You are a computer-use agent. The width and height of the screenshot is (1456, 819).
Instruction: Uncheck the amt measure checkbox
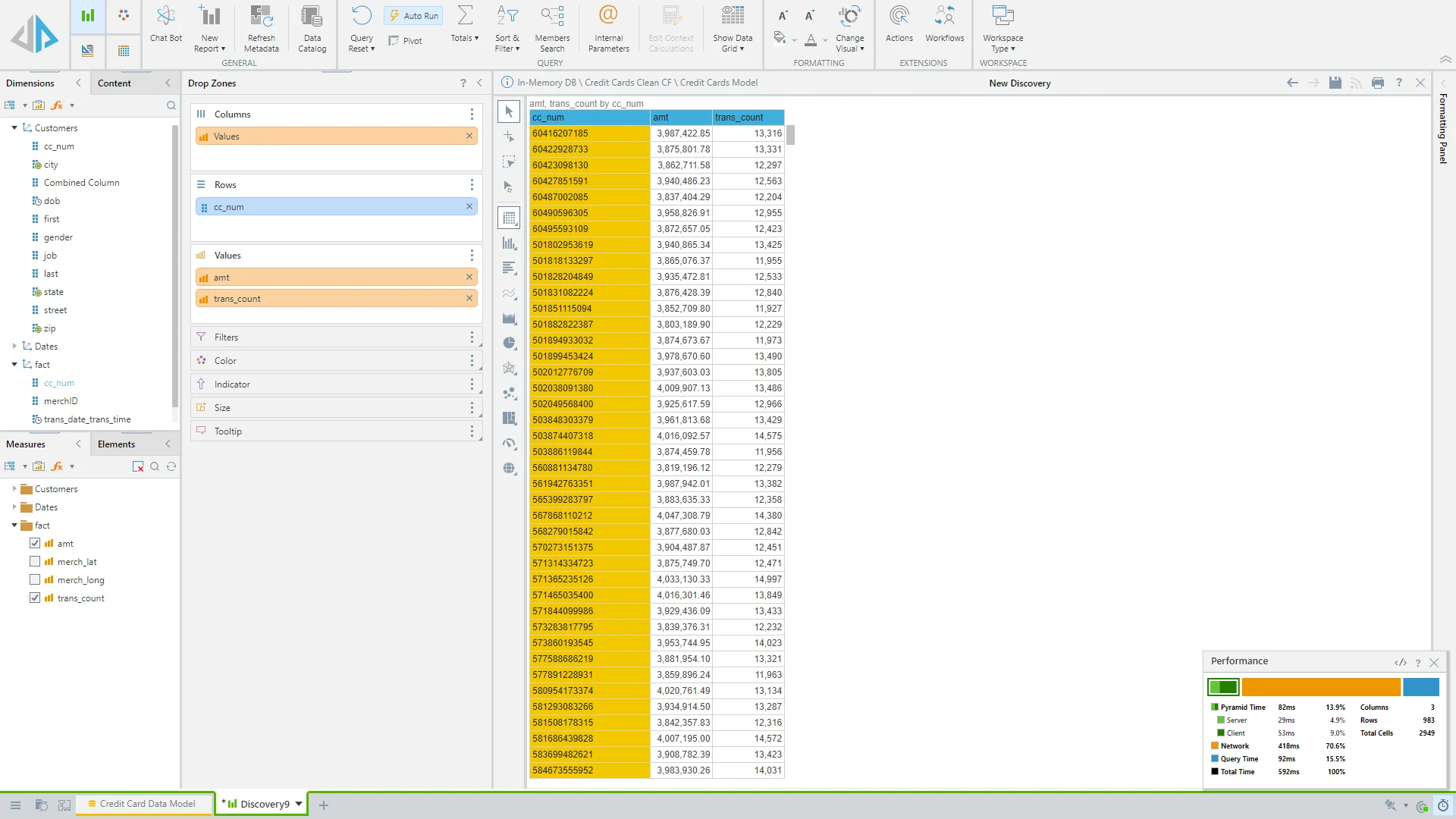35,543
